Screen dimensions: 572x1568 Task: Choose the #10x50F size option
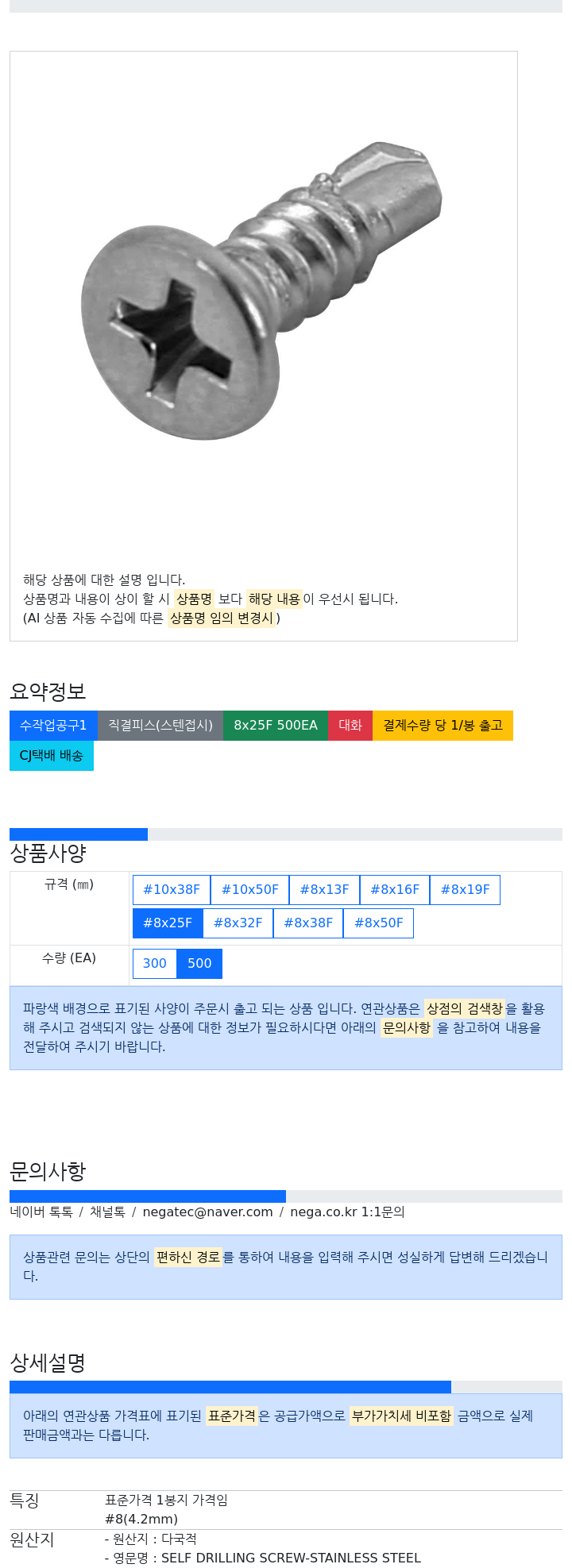250,890
